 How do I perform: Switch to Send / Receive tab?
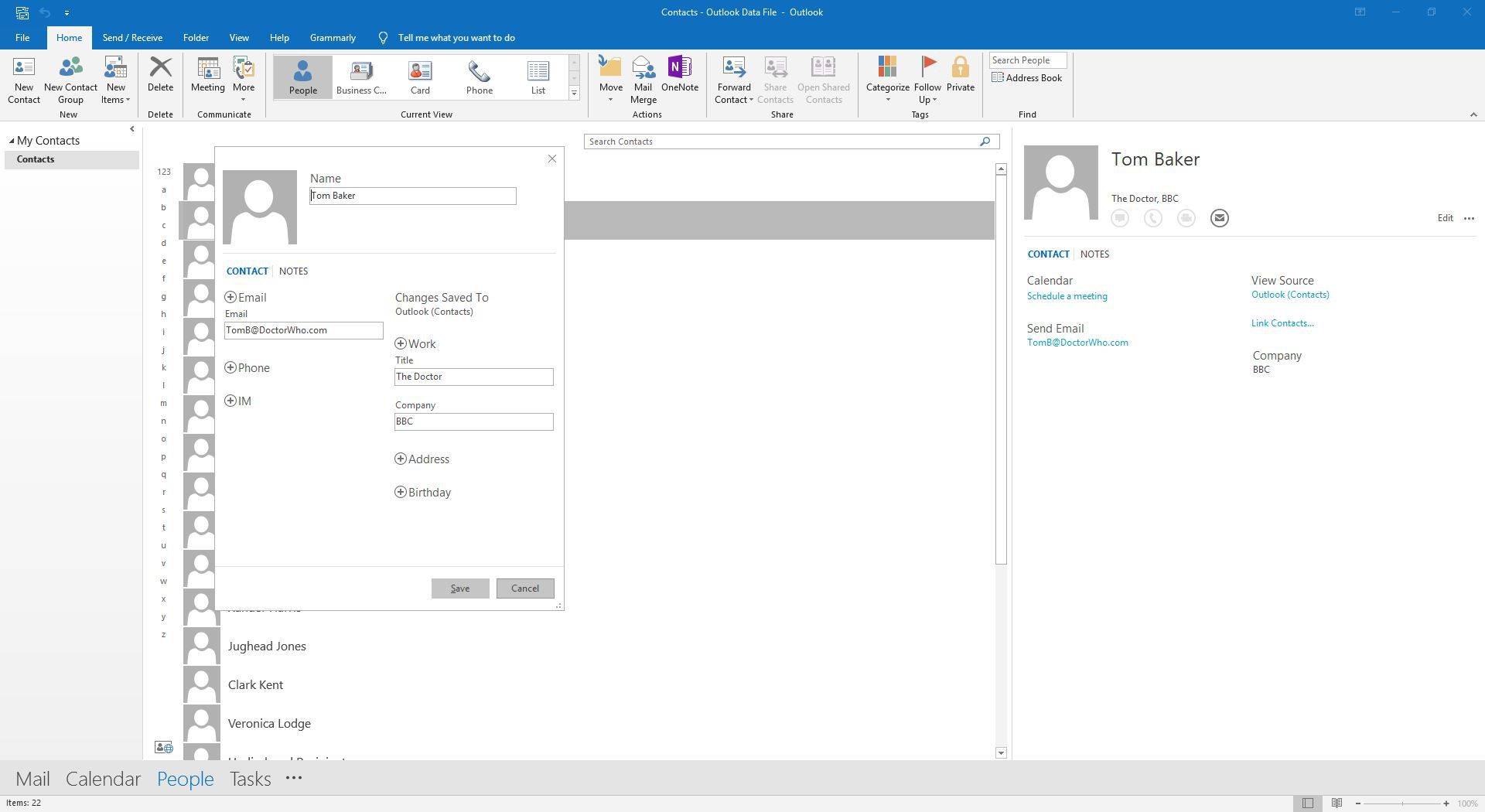click(132, 37)
